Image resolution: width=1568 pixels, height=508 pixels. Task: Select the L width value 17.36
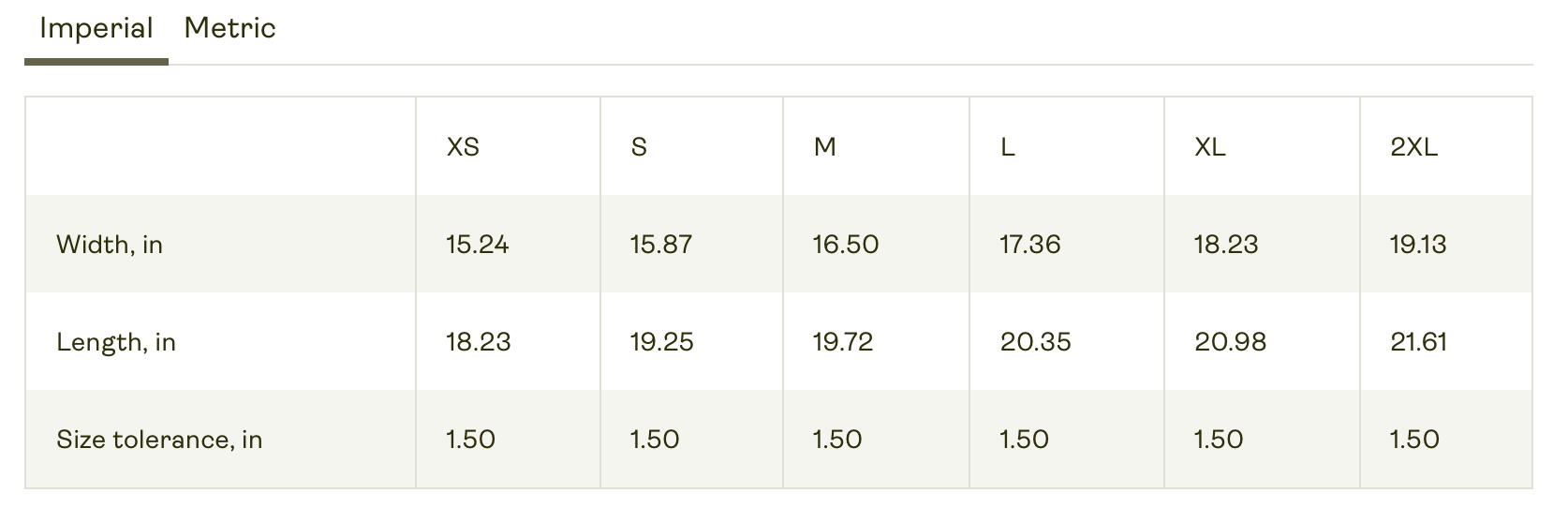coord(1030,245)
